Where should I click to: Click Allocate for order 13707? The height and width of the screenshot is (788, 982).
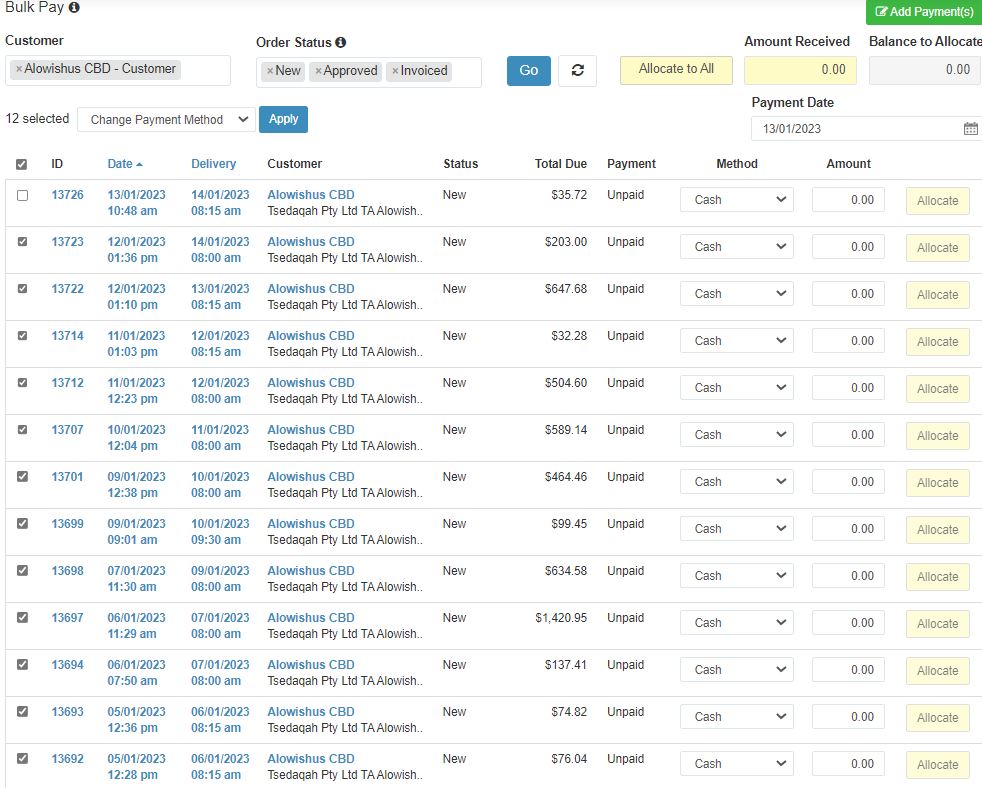click(938, 436)
